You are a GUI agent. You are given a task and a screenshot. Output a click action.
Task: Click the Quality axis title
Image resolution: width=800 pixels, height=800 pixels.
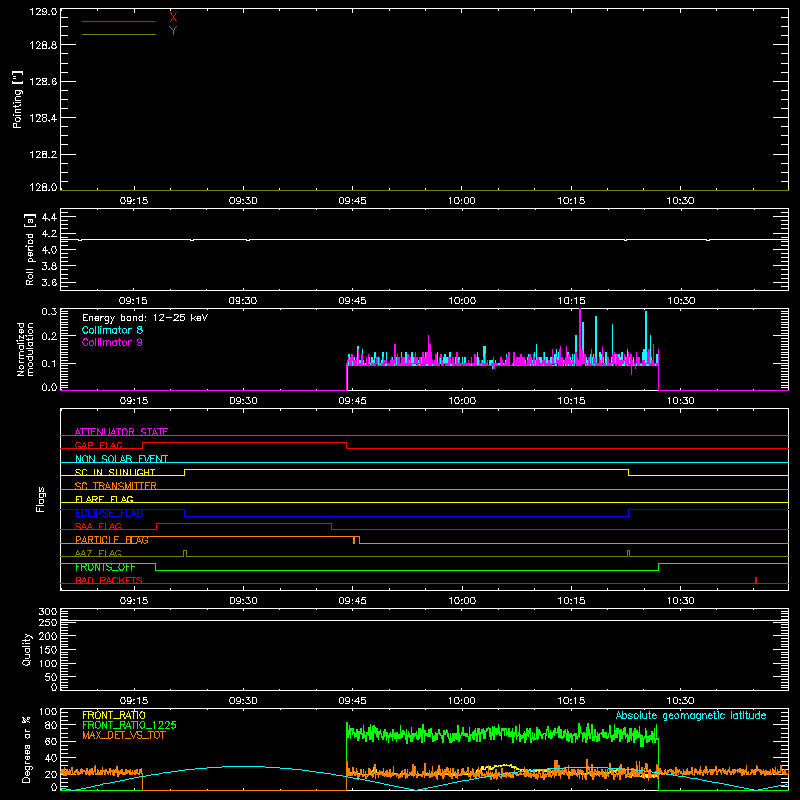point(27,650)
